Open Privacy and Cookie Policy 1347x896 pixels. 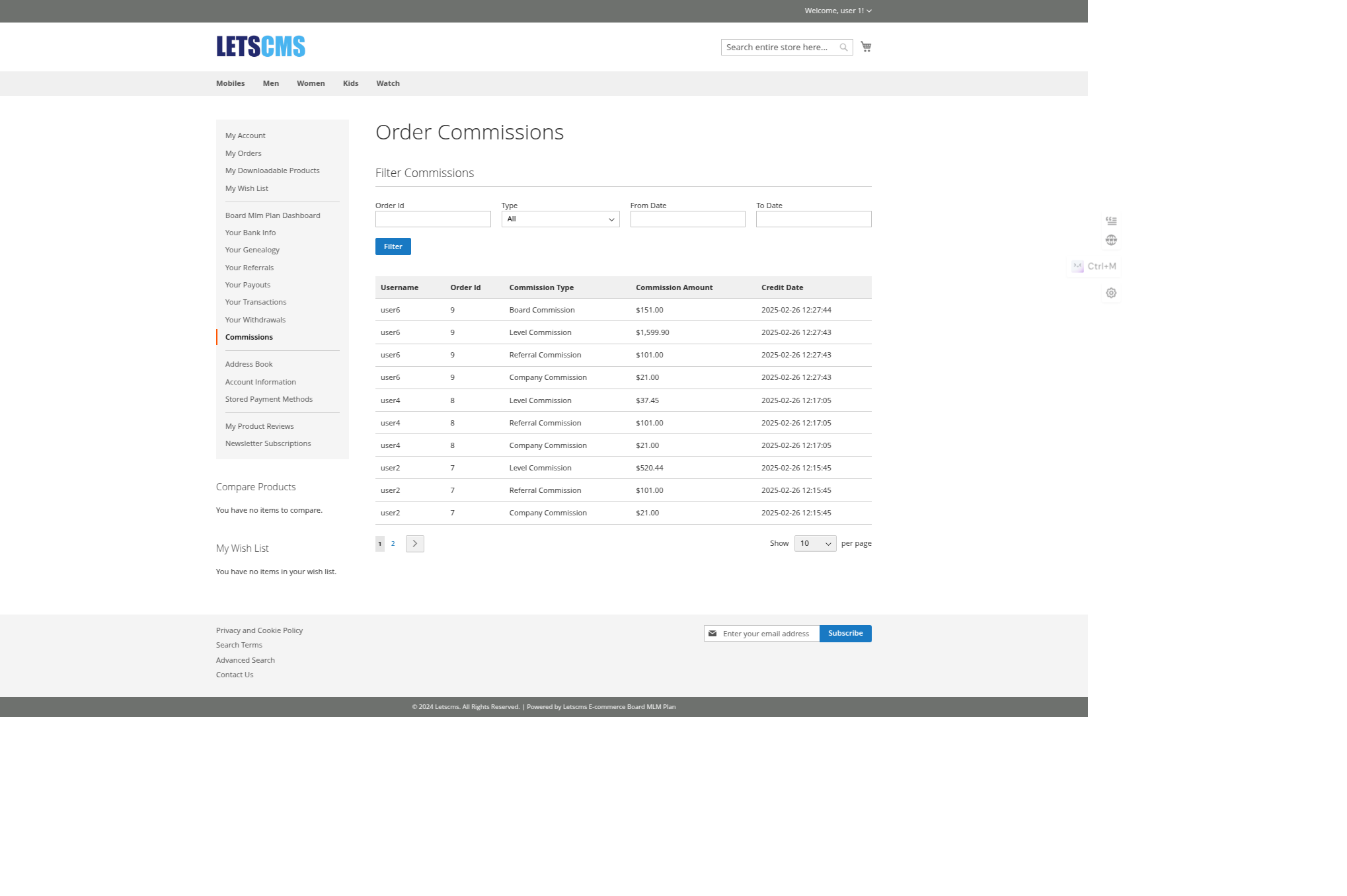tap(259, 630)
